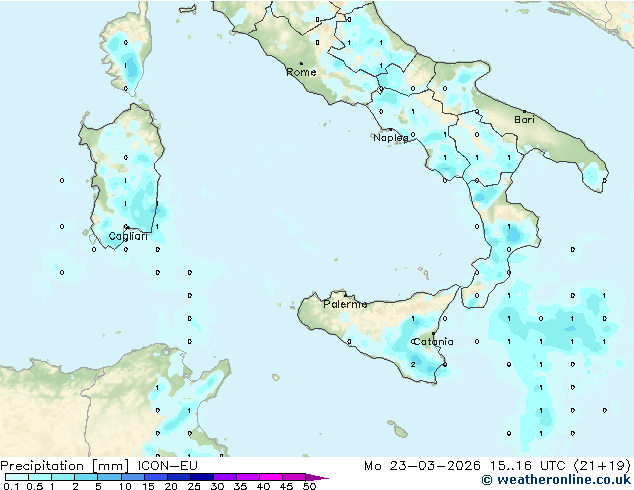634x490 pixels.
Task: Pick the 15–20 mm legend color
Action: point(155,477)
